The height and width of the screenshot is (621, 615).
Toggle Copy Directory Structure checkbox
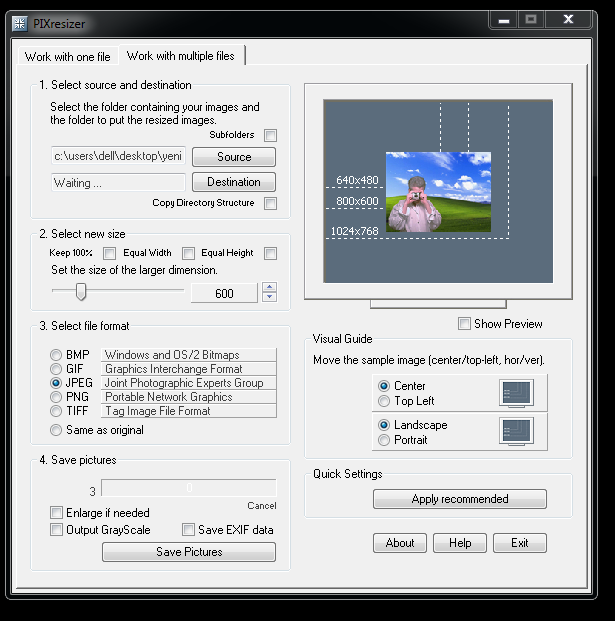270,203
